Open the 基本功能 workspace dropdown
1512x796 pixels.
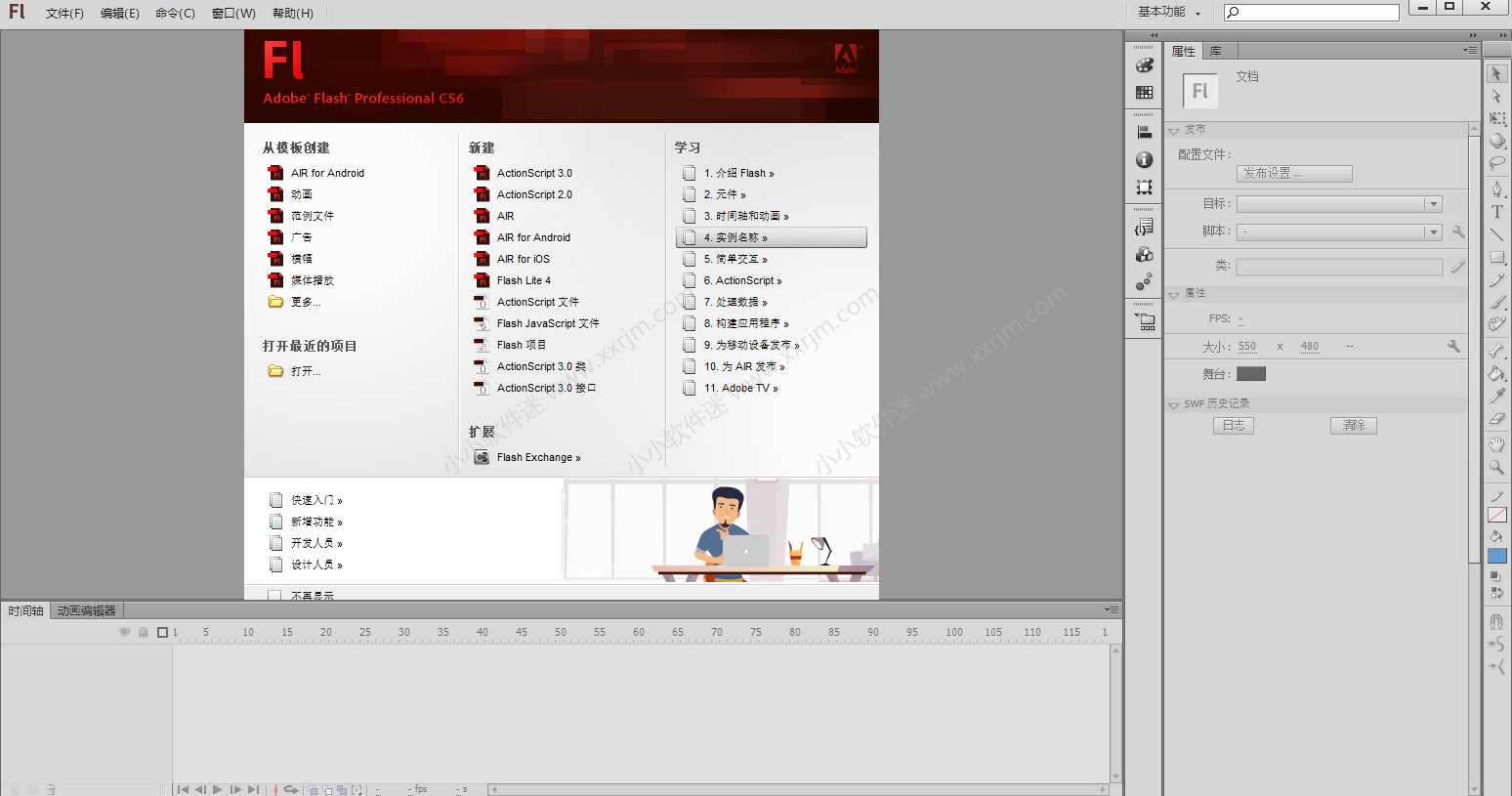pyautogui.click(x=1169, y=12)
